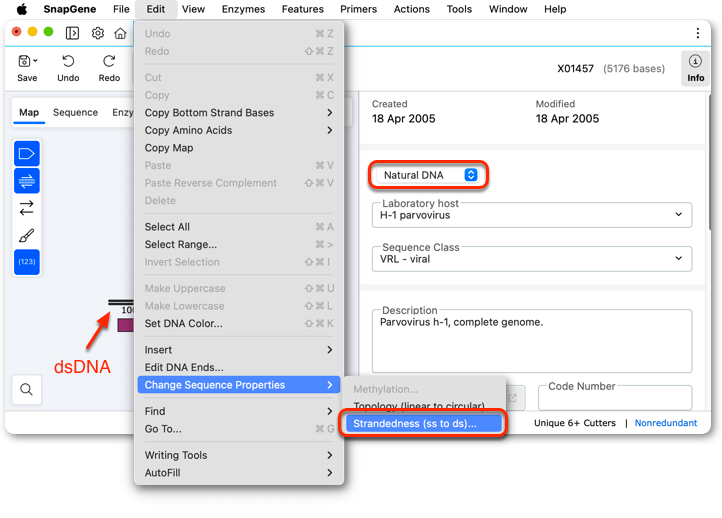Open the Tools menu
Viewport: 722px width, 518px height.
click(459, 9)
